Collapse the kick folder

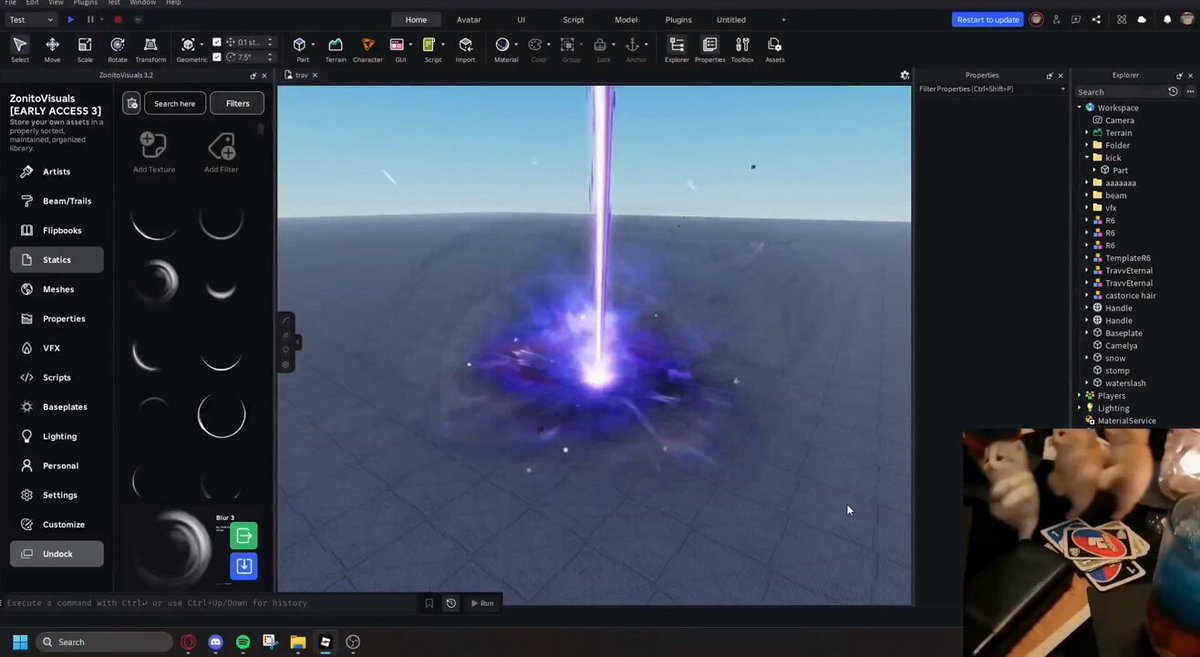pyautogui.click(x=1087, y=157)
